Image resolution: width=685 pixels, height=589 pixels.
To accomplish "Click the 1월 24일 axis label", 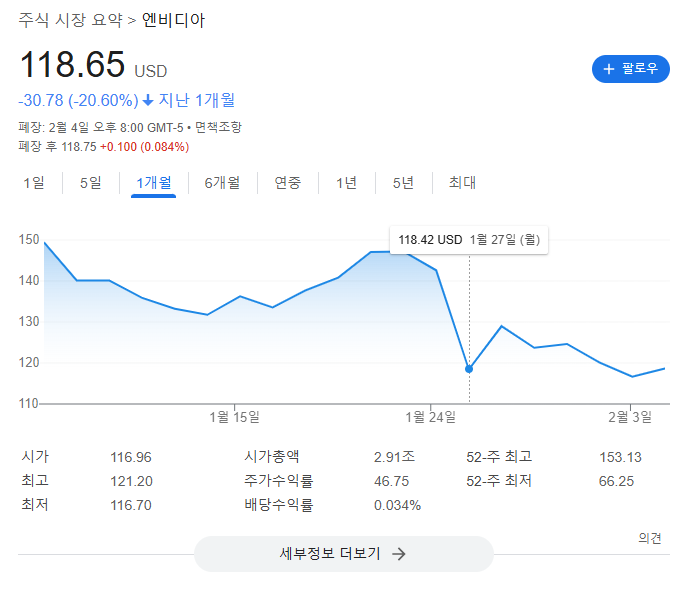I will (431, 417).
